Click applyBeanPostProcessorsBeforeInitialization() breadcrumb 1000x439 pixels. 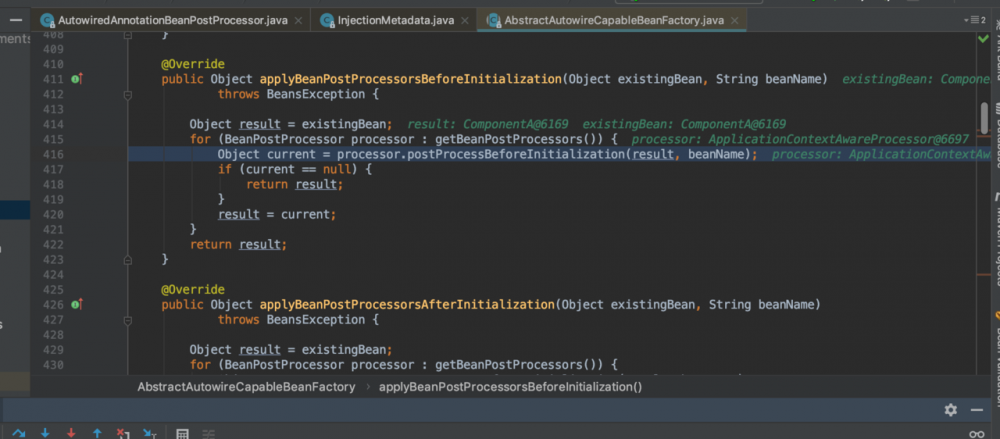pyautogui.click(x=510, y=387)
